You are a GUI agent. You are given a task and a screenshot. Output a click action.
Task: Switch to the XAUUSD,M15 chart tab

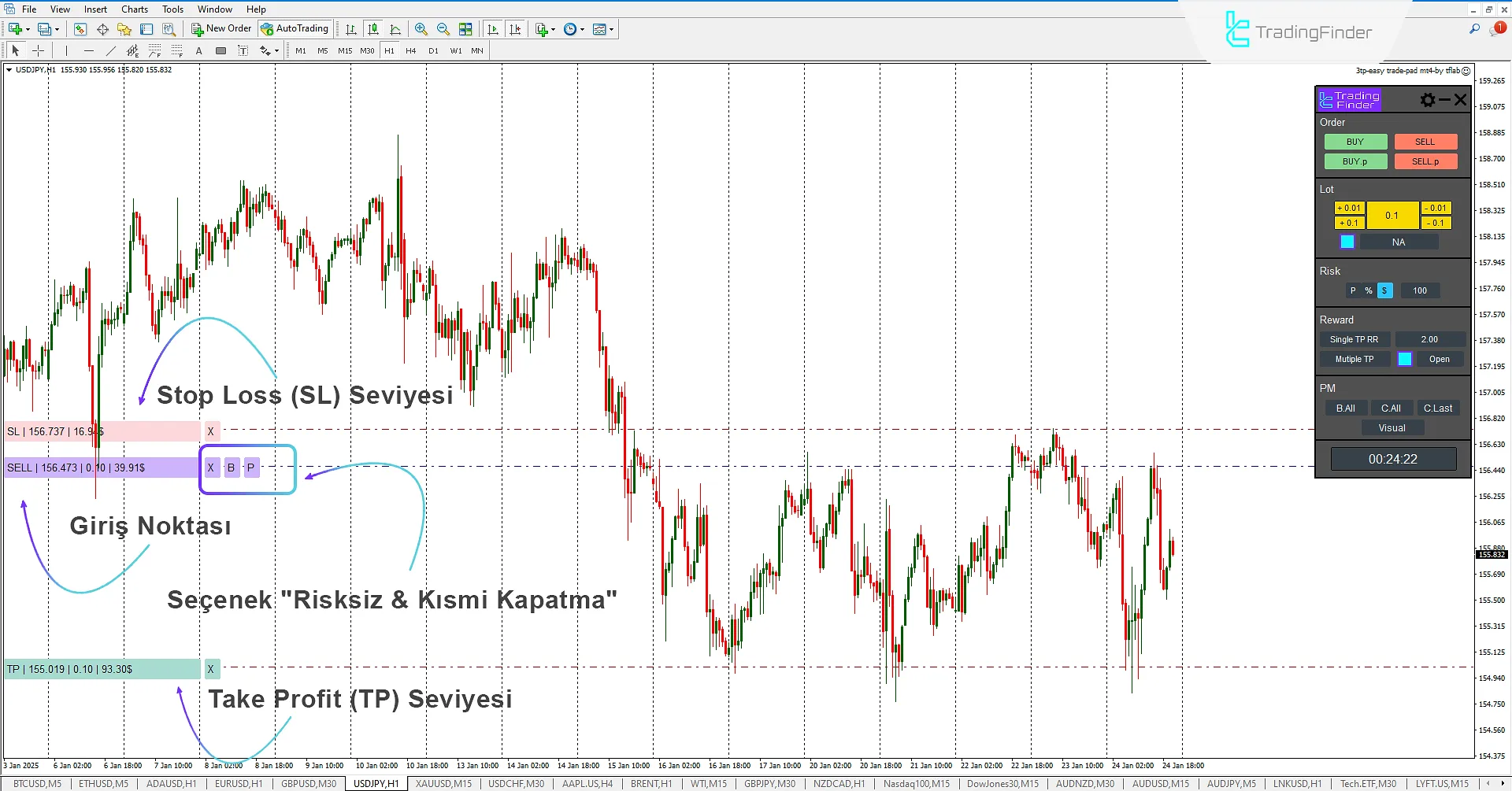(x=443, y=784)
